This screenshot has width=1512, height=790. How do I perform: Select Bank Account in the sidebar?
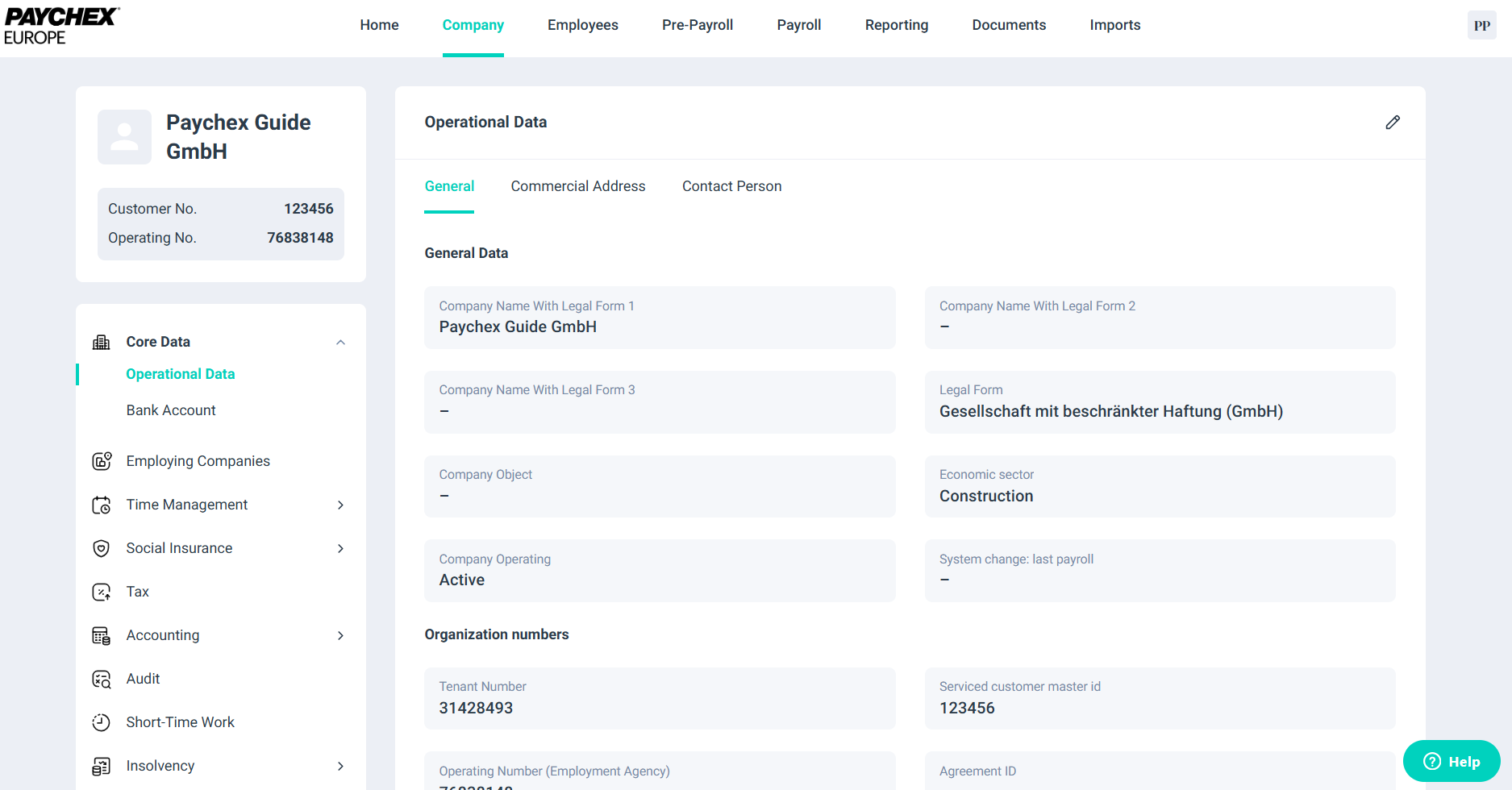pos(171,410)
